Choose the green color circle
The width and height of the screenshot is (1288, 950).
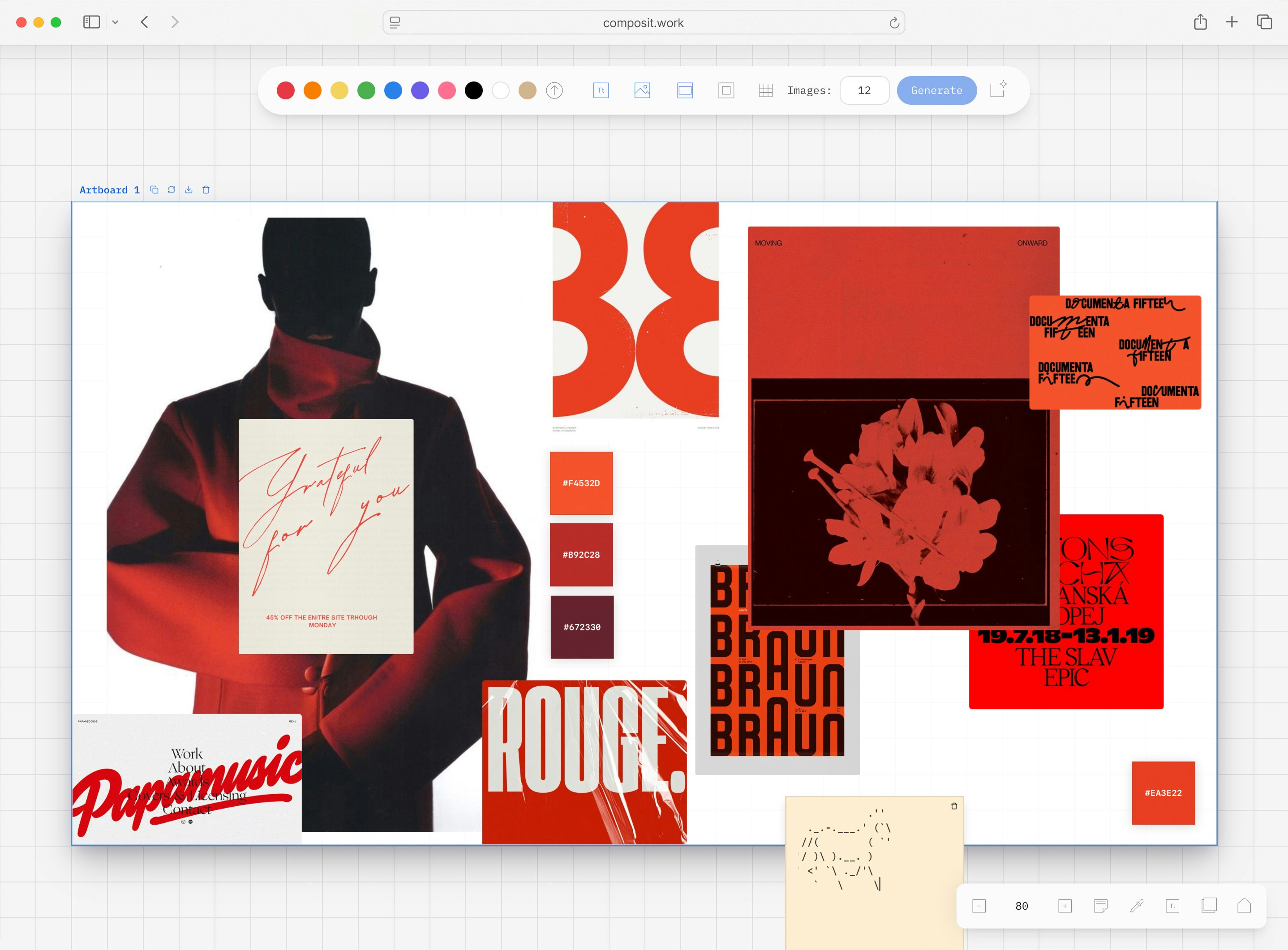366,90
